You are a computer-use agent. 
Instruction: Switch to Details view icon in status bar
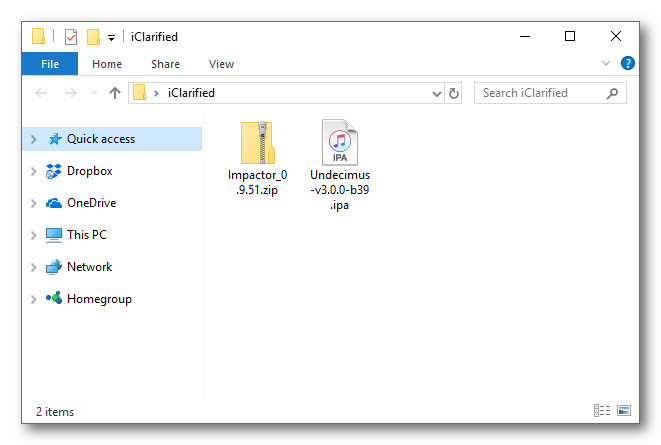pos(602,410)
